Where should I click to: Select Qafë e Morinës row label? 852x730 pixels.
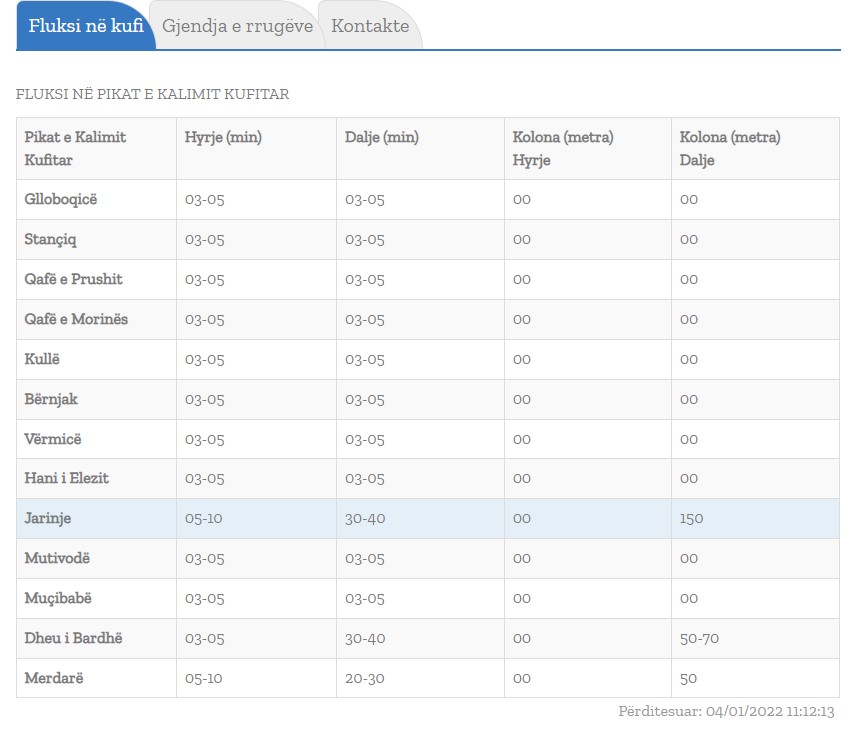[x=76, y=319]
